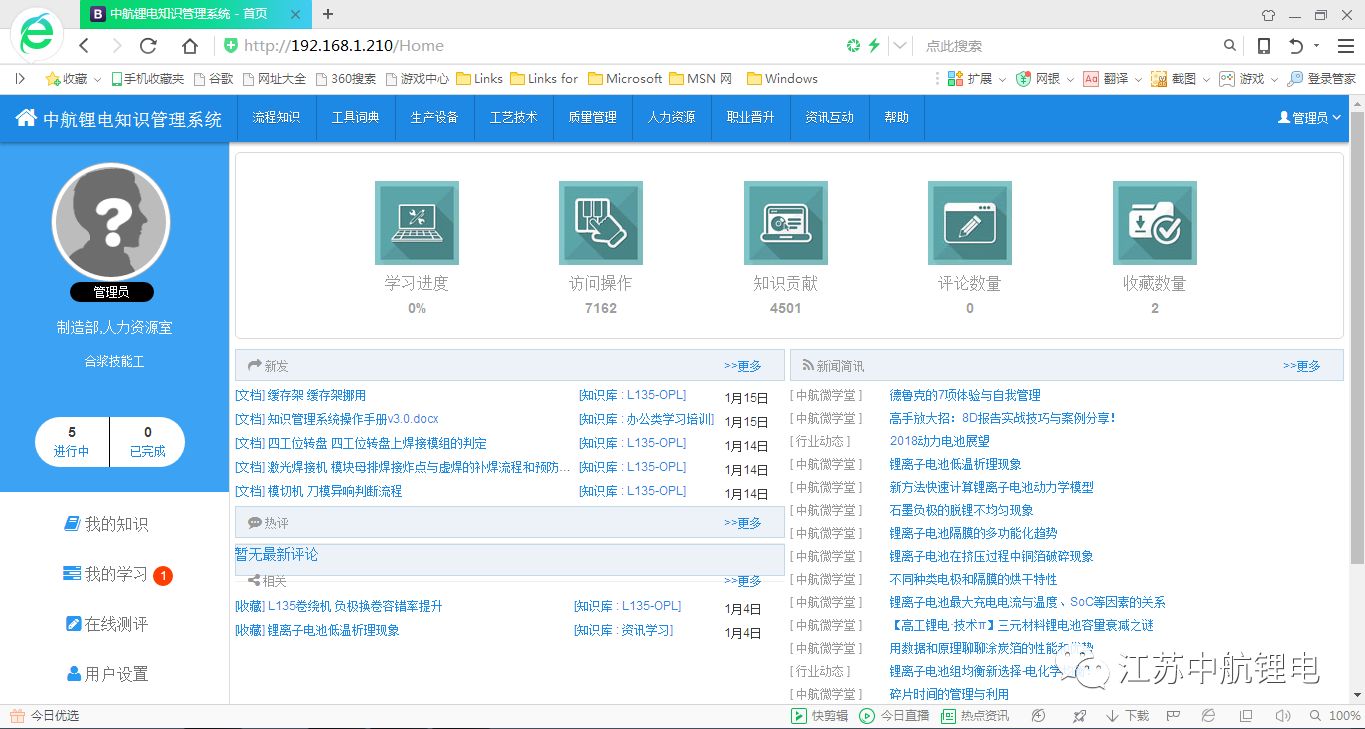Click >>更多 in 新闻简讯 section
This screenshot has width=1365, height=729.
[x=1302, y=366]
